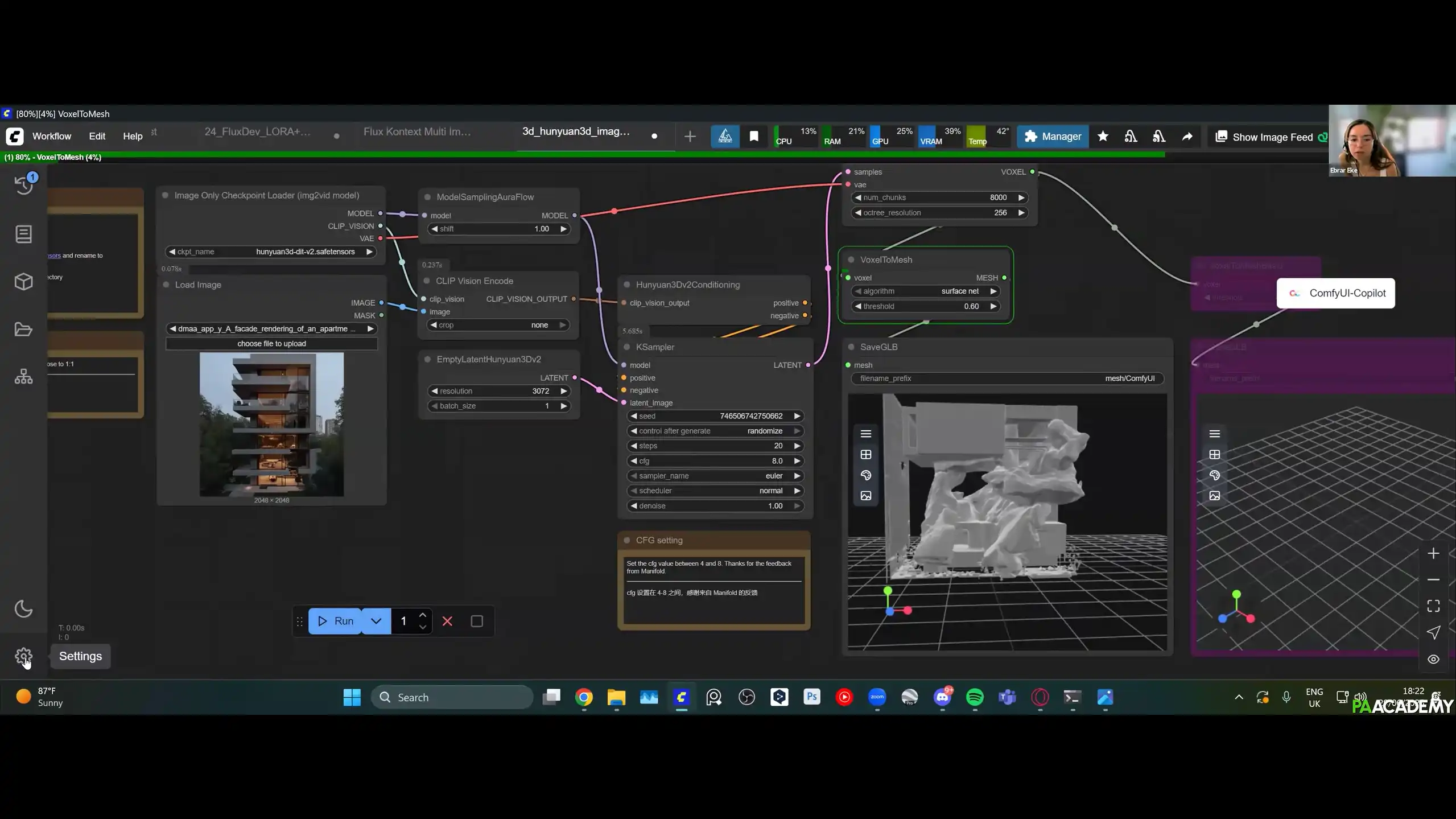Screen dimensions: 1456x819
Task: Increase the shift value right arrow
Action: (563, 229)
